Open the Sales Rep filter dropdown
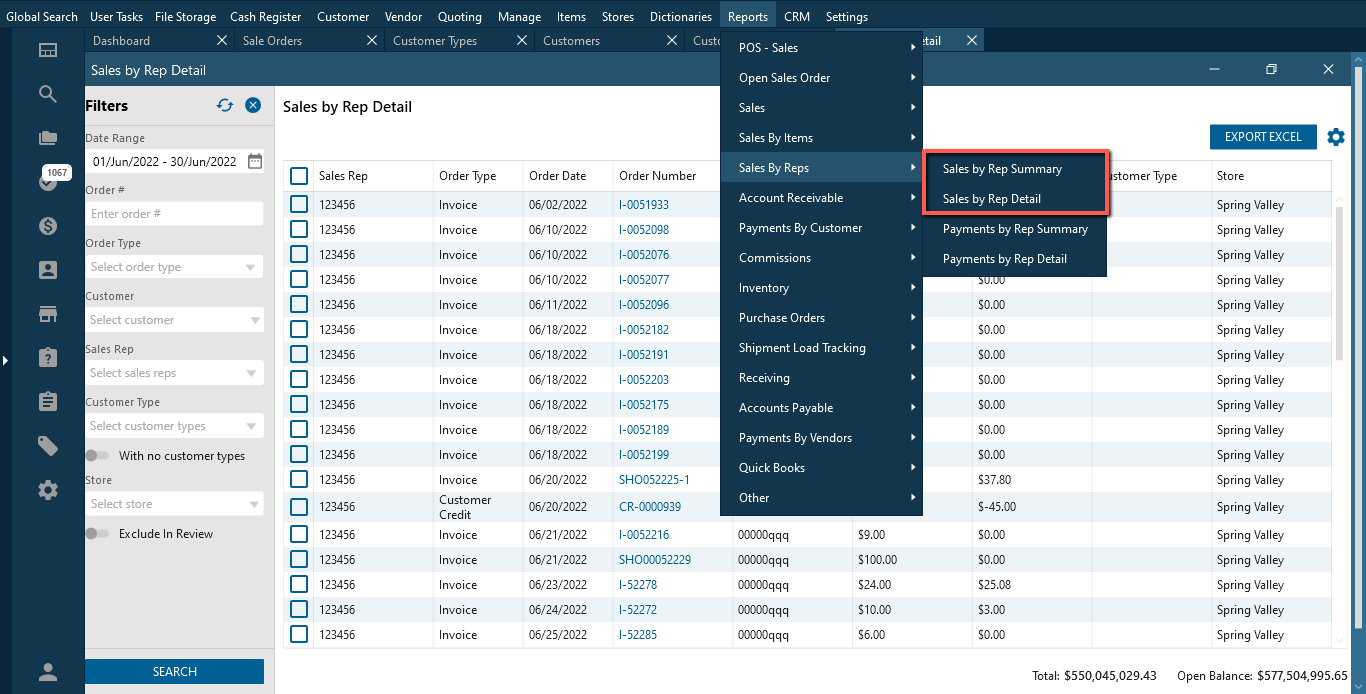Screen dimensions: 1366x694 click(251, 373)
